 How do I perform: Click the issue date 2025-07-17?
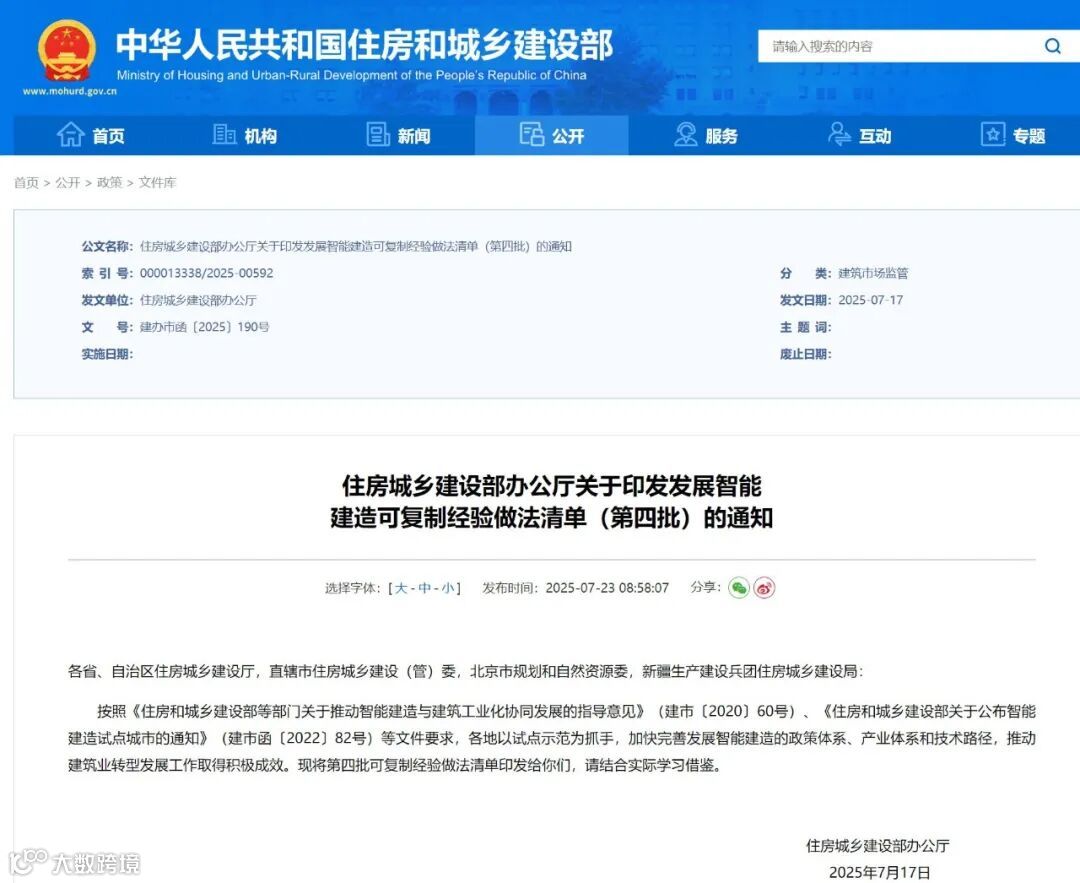[871, 300]
